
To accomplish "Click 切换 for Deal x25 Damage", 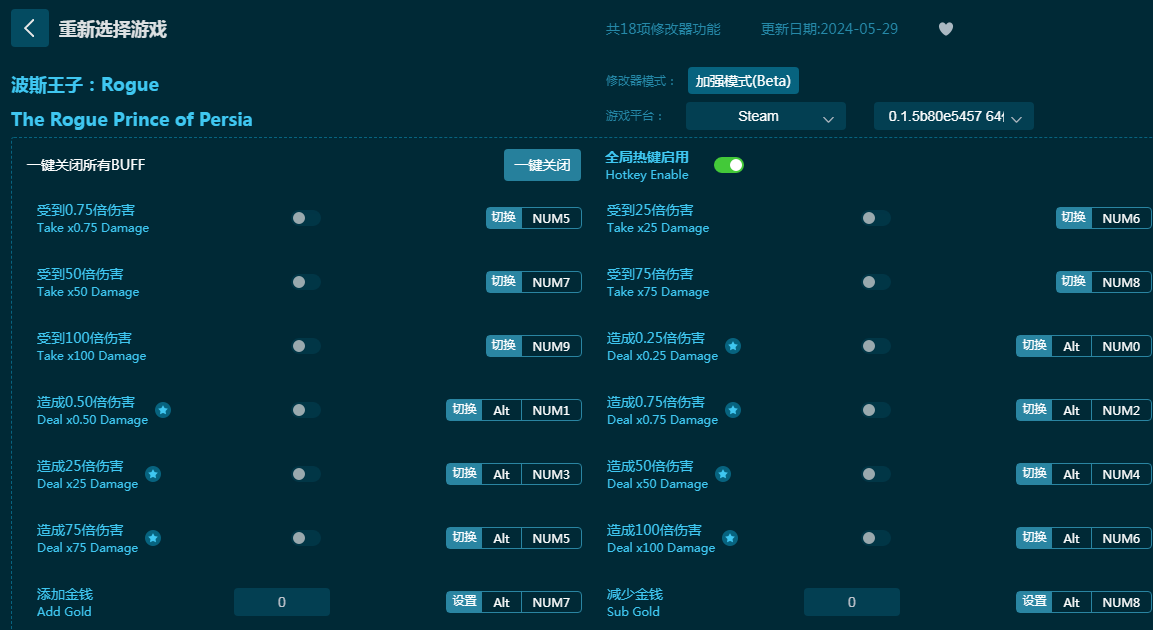I will 464,474.
